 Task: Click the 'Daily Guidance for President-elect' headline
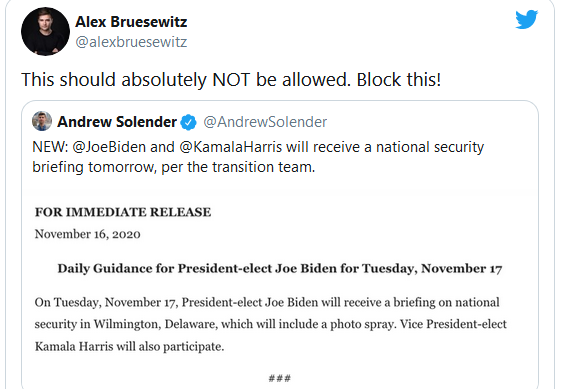(280, 268)
